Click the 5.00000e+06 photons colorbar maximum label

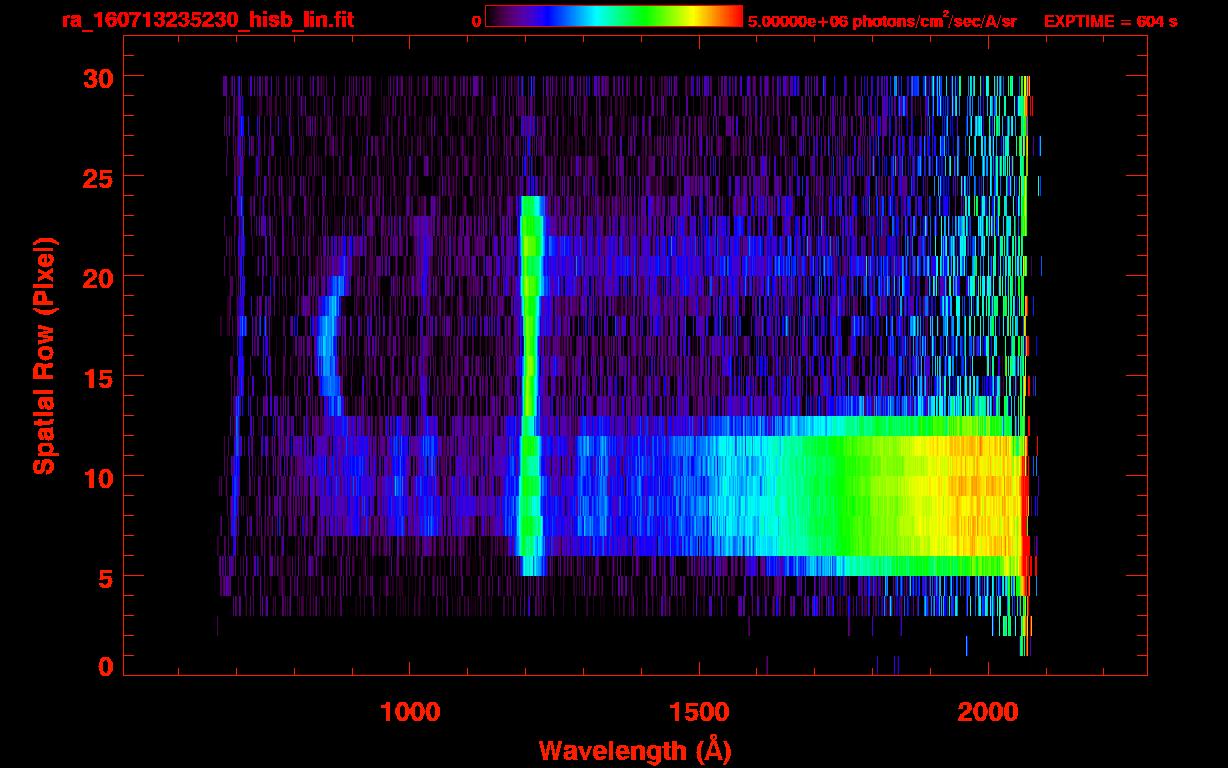(x=881, y=21)
